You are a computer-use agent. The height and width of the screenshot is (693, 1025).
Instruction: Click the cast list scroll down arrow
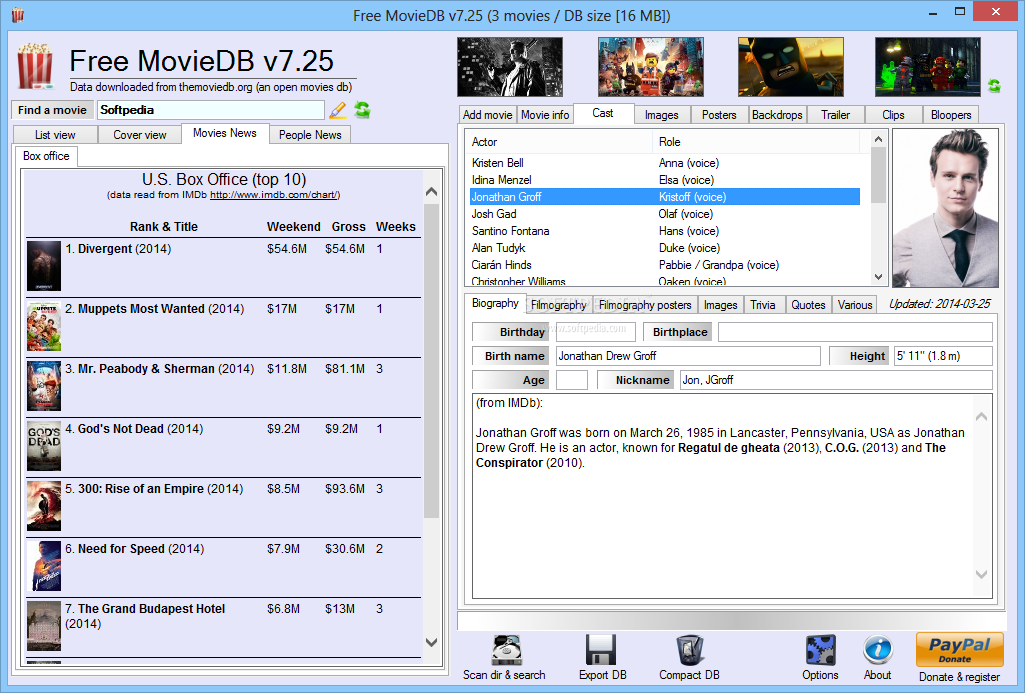pyautogui.click(x=879, y=277)
